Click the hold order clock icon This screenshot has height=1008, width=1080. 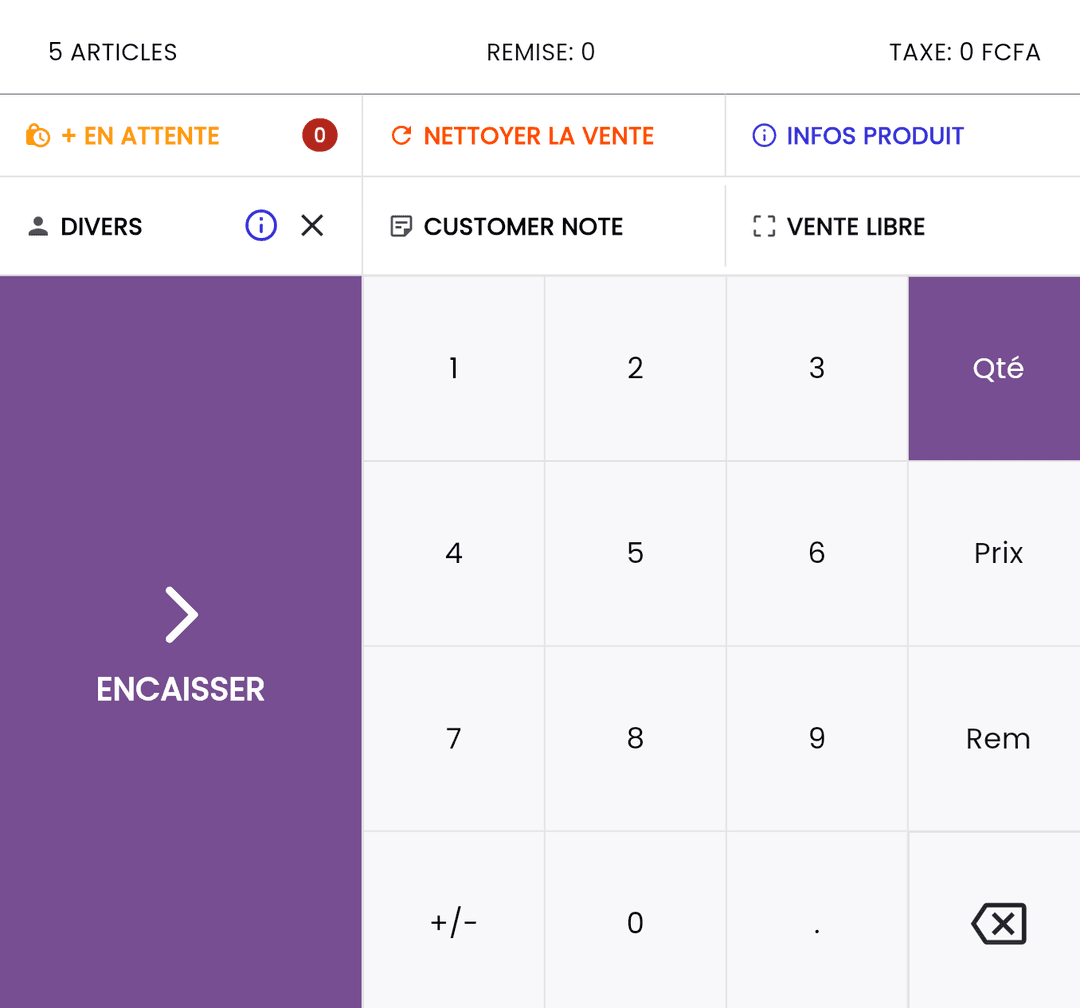click(x=37, y=136)
